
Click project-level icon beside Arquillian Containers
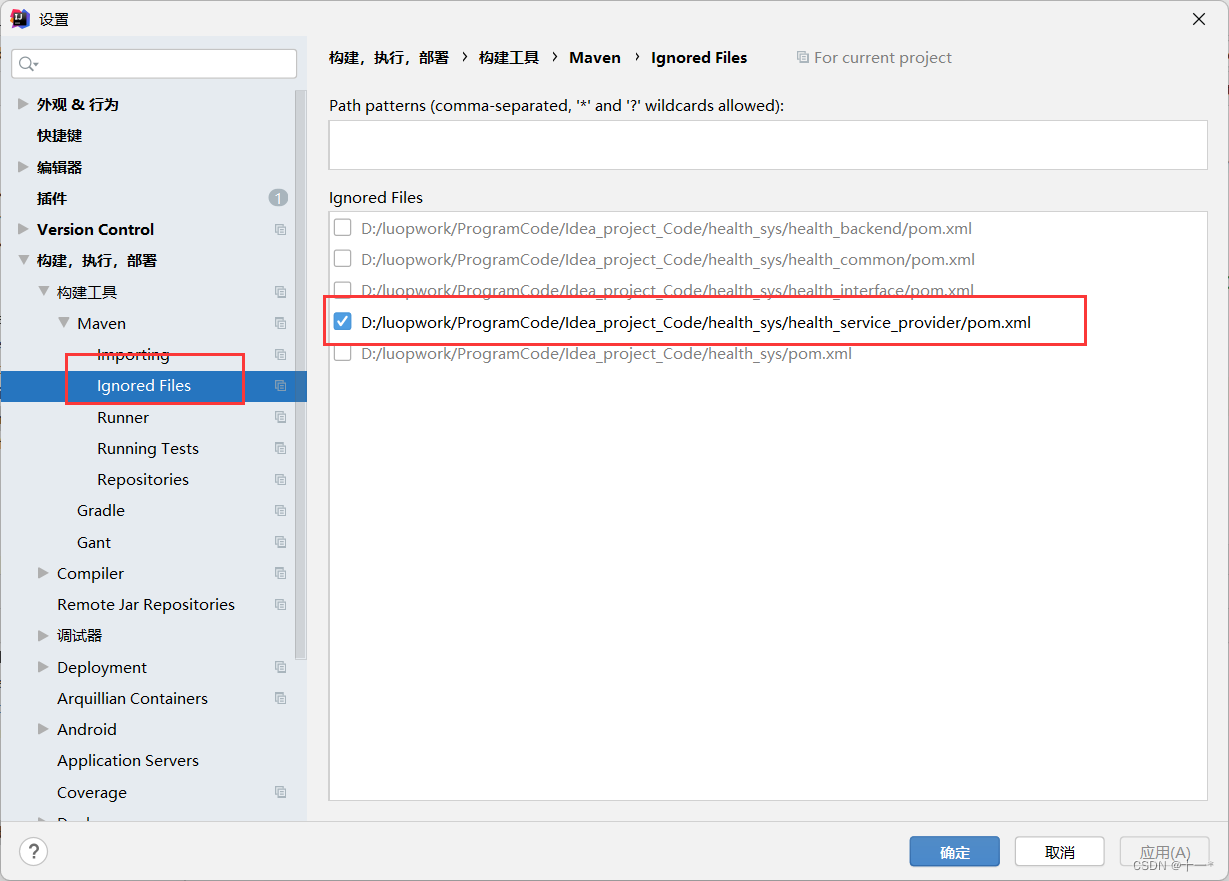[x=280, y=698]
